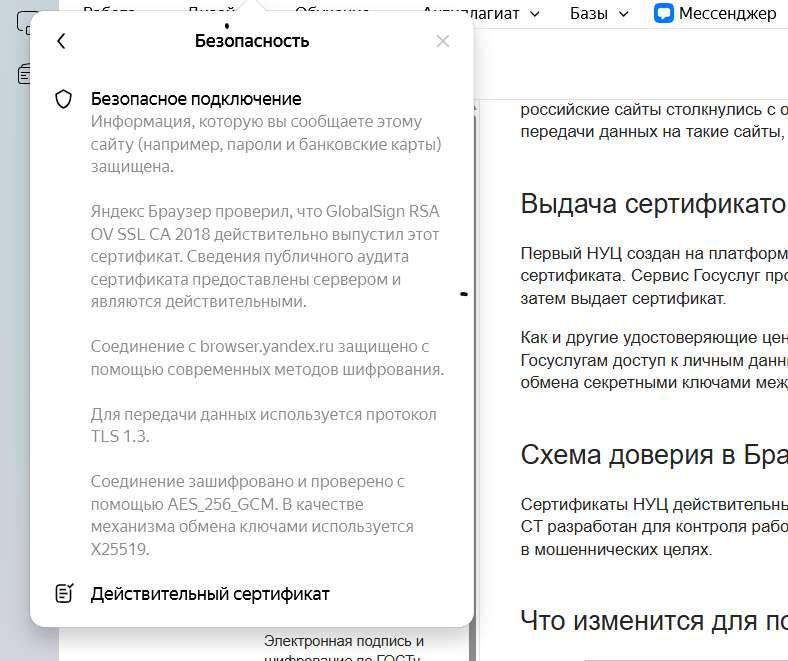Viewport: 788px width, 661px height.
Task: Open Действительный сертификат details
Action: 210,594
